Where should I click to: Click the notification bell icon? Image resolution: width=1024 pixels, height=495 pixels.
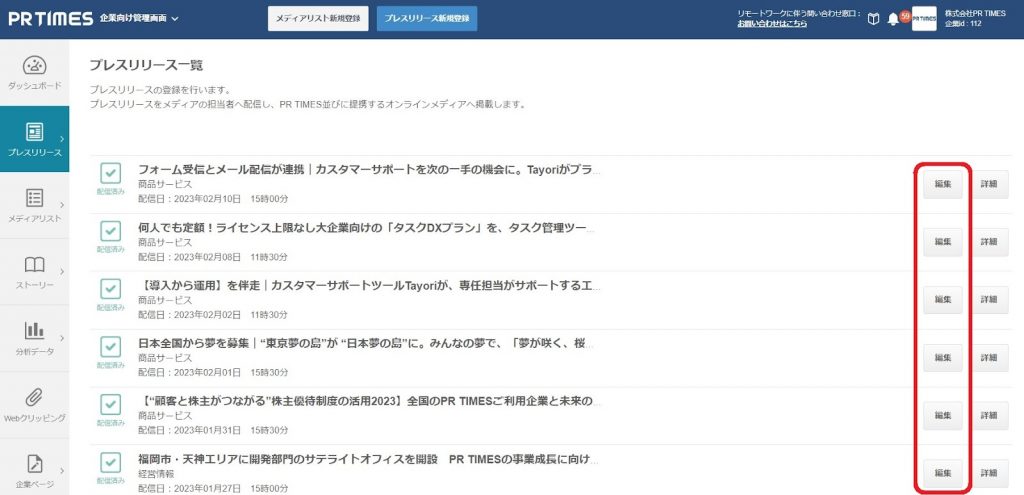tap(893, 20)
